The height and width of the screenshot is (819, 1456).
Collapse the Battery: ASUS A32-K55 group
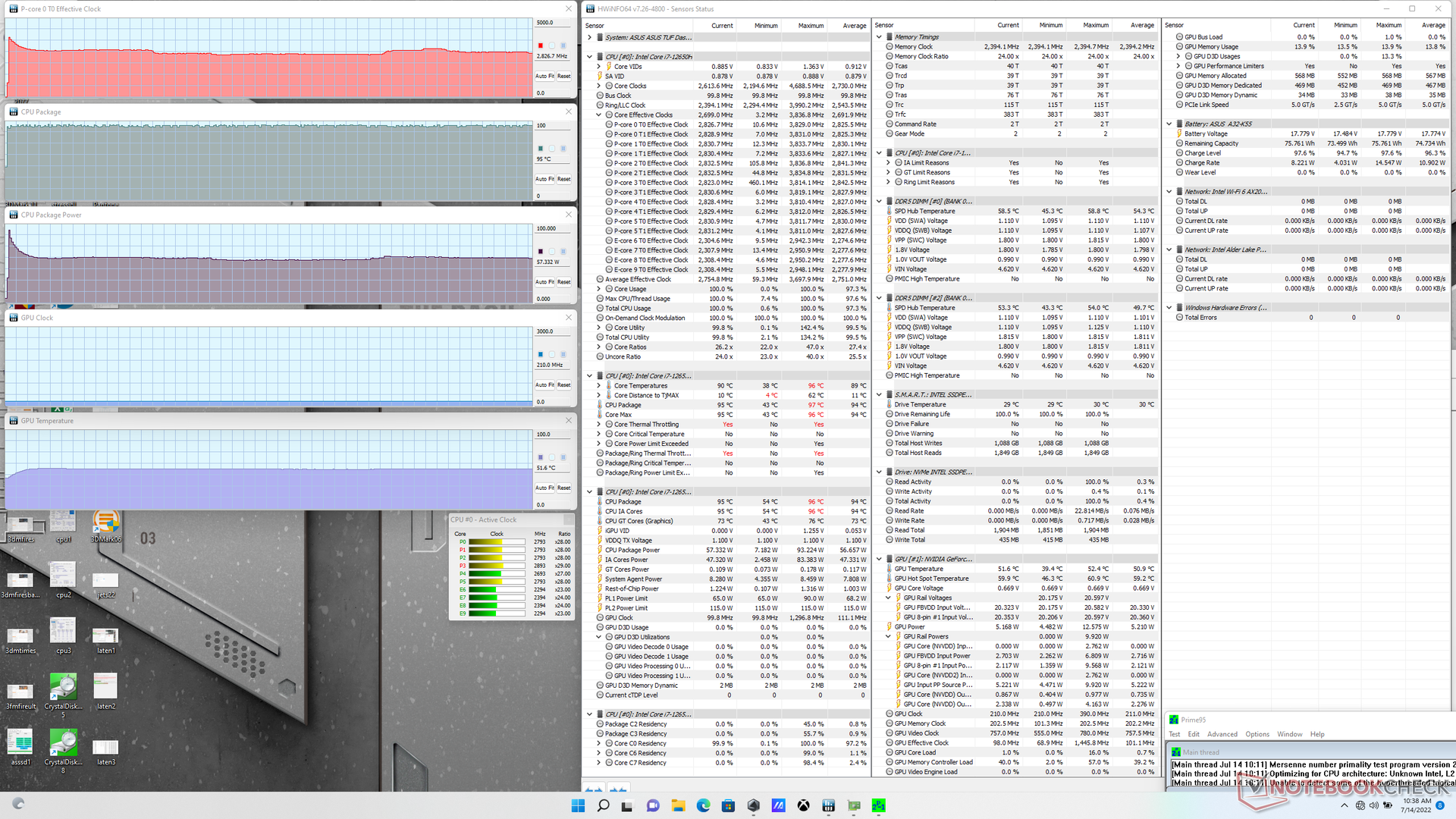tap(1169, 124)
